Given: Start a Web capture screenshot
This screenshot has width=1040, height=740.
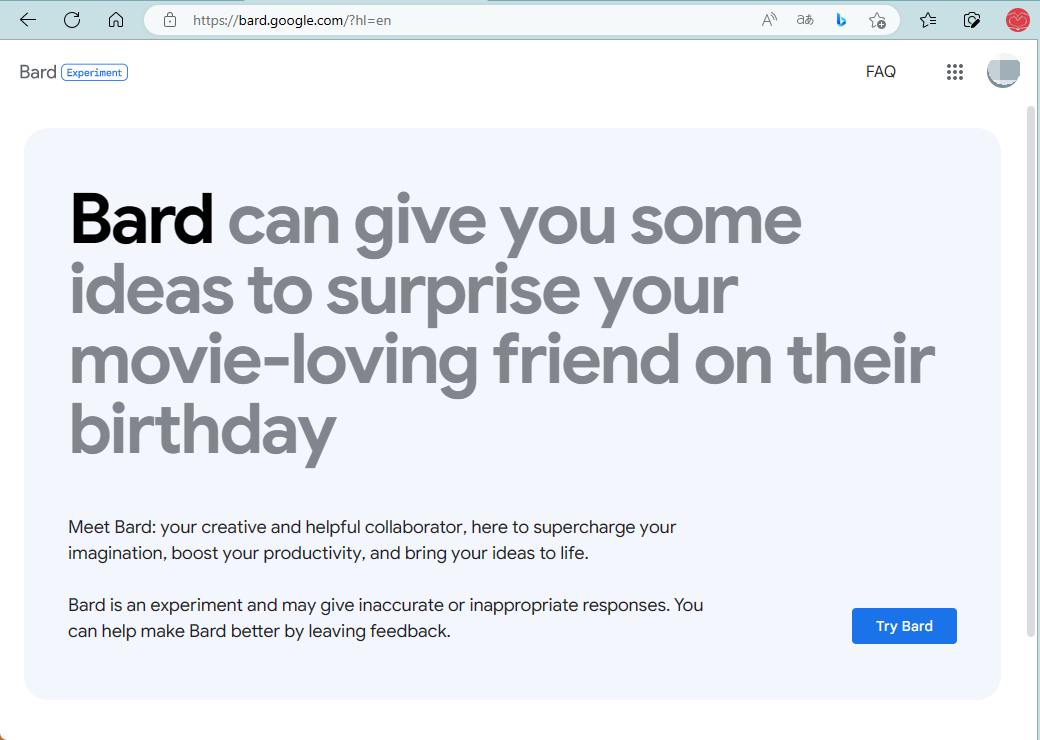Looking at the screenshot, I should [971, 20].
